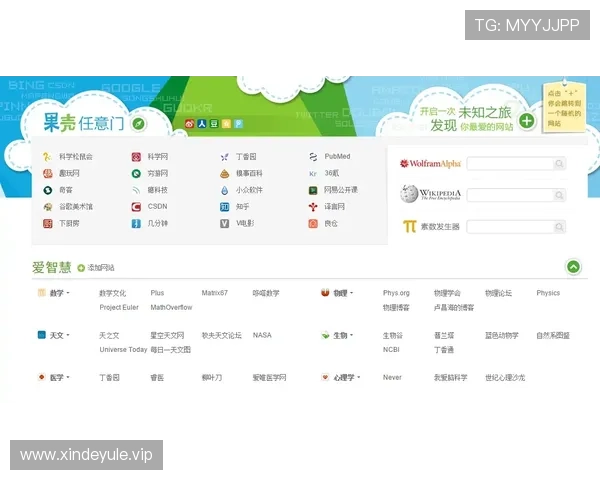Open the 数学文化 link

click(112, 293)
